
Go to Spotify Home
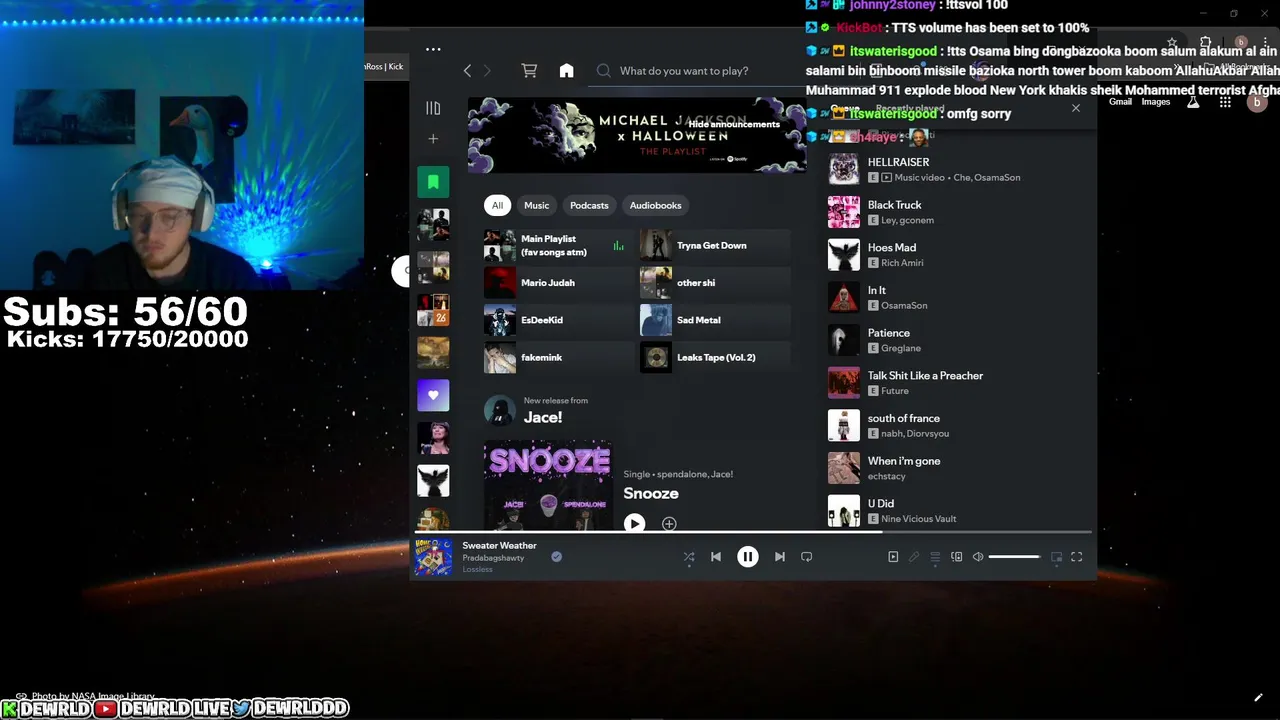[566, 71]
